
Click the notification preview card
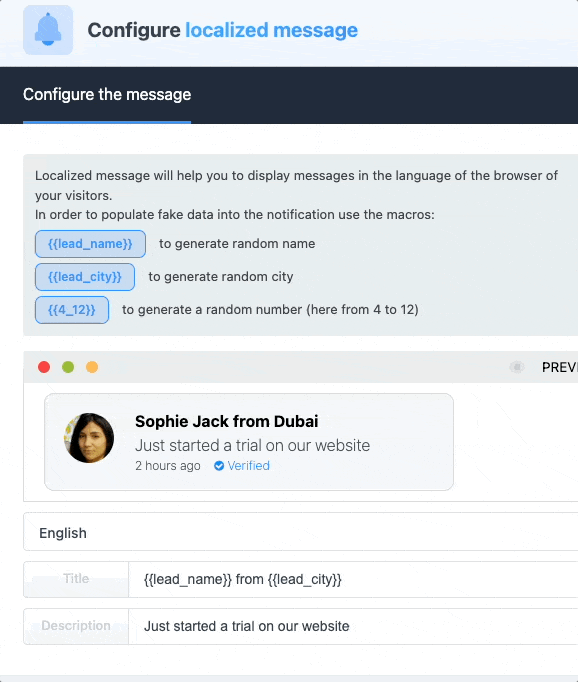pyautogui.click(x=249, y=442)
